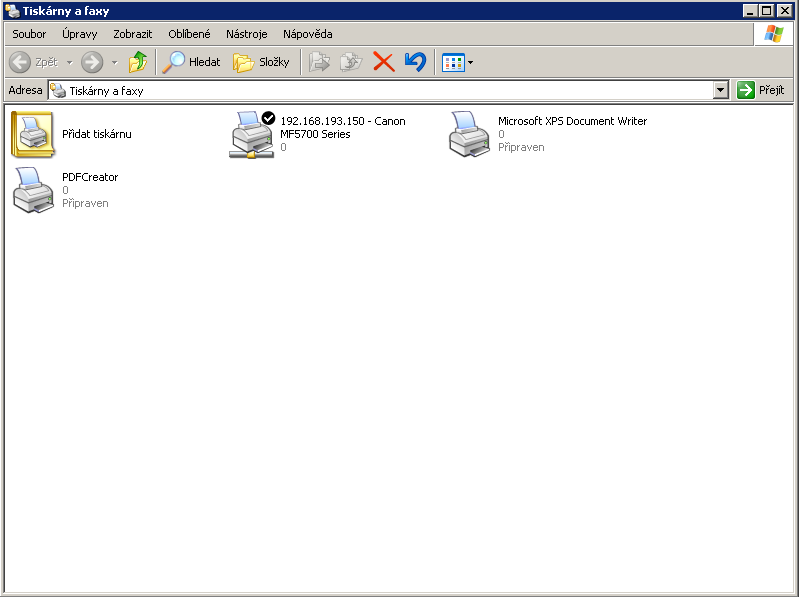This screenshot has height=597, width=799.
Task: Click the 192.168.193.150 - Canon MF5700 Series label
Action: click(342, 127)
